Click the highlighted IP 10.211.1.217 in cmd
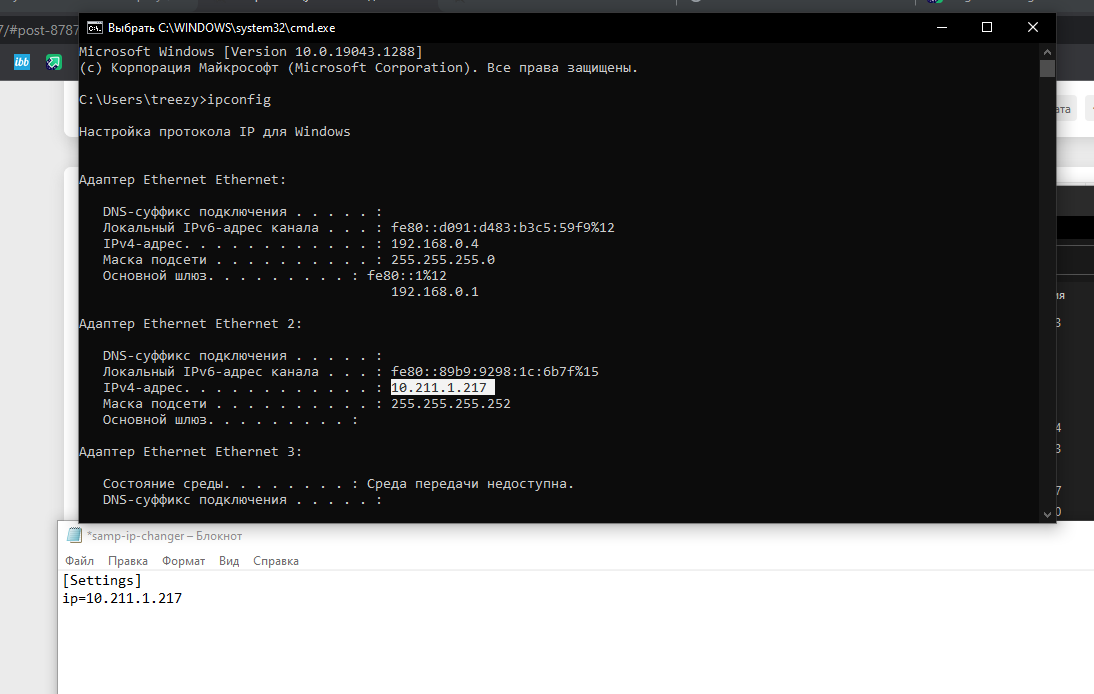This screenshot has height=694, width=1094. tap(442, 388)
